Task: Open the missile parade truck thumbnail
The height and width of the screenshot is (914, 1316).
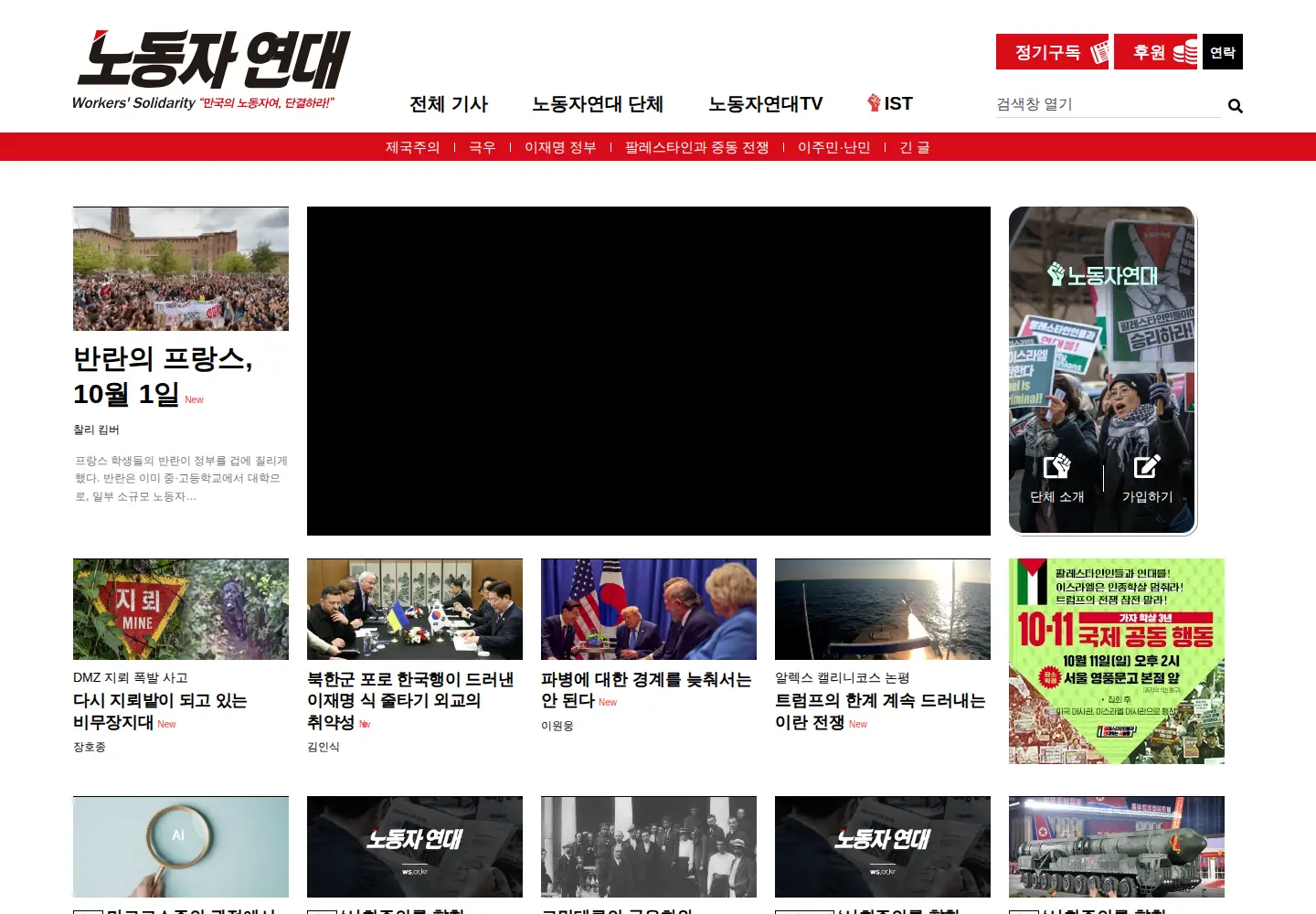Action: 1117,846
